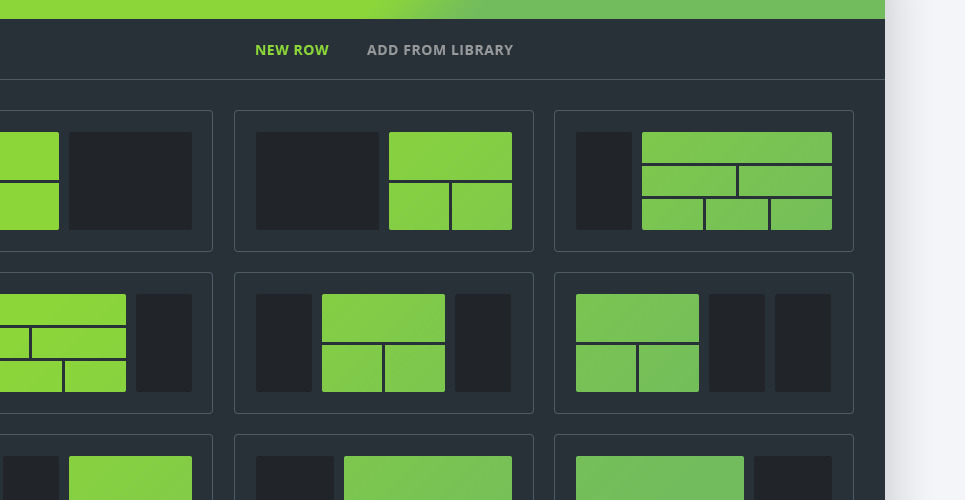Click the full-width green bar atop the three-tier grid
Viewport: 965px width, 500px height.
[736, 147]
